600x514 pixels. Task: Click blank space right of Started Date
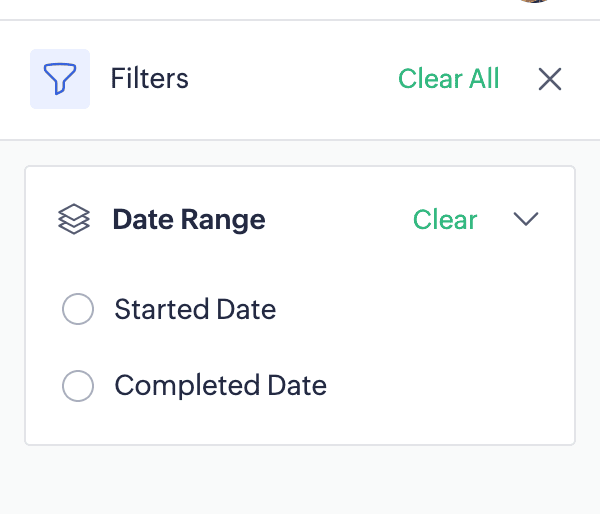point(420,310)
